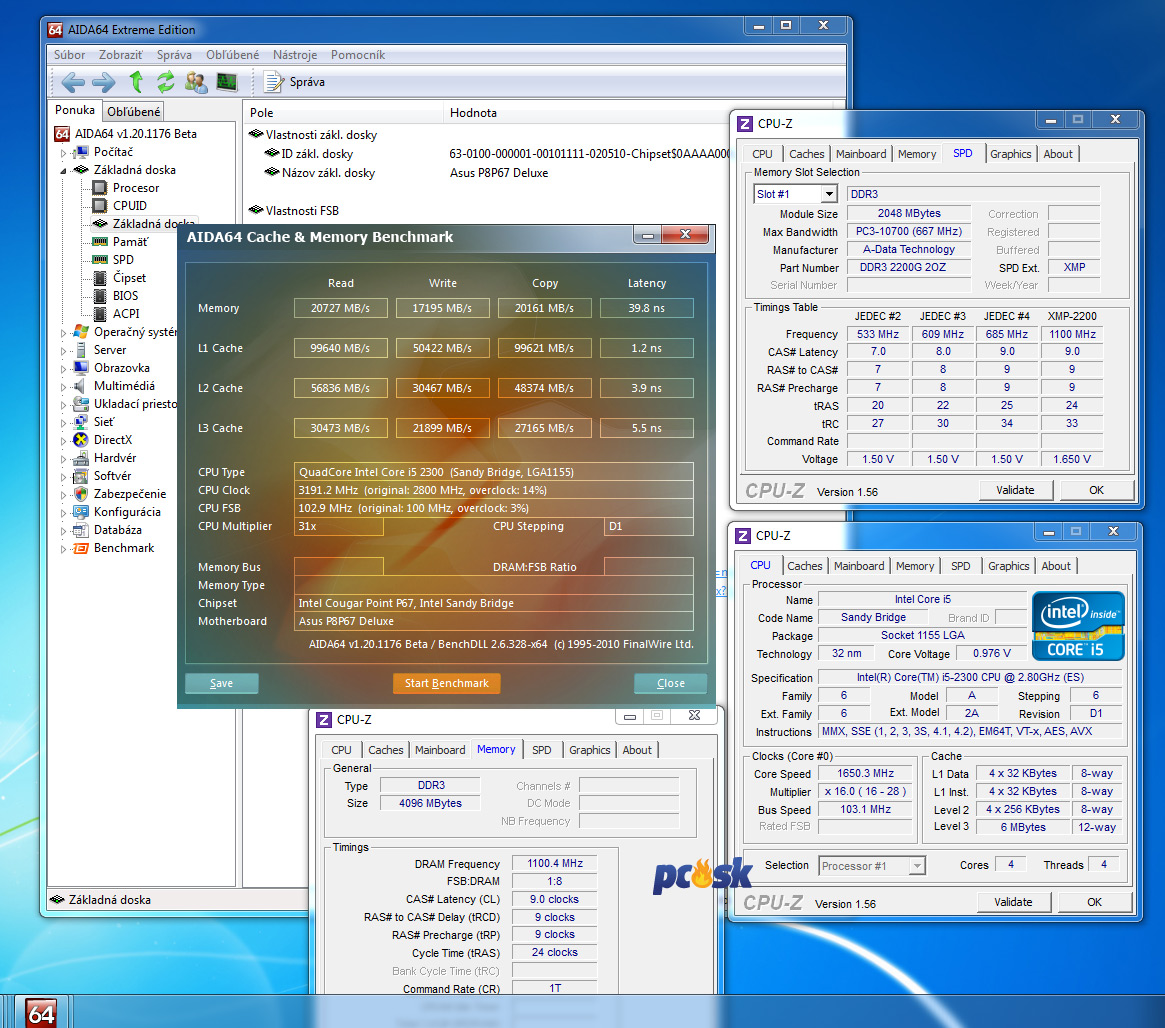The width and height of the screenshot is (1165, 1028).
Task: Open the Správa report toolbar button
Action: pyautogui.click(x=295, y=82)
